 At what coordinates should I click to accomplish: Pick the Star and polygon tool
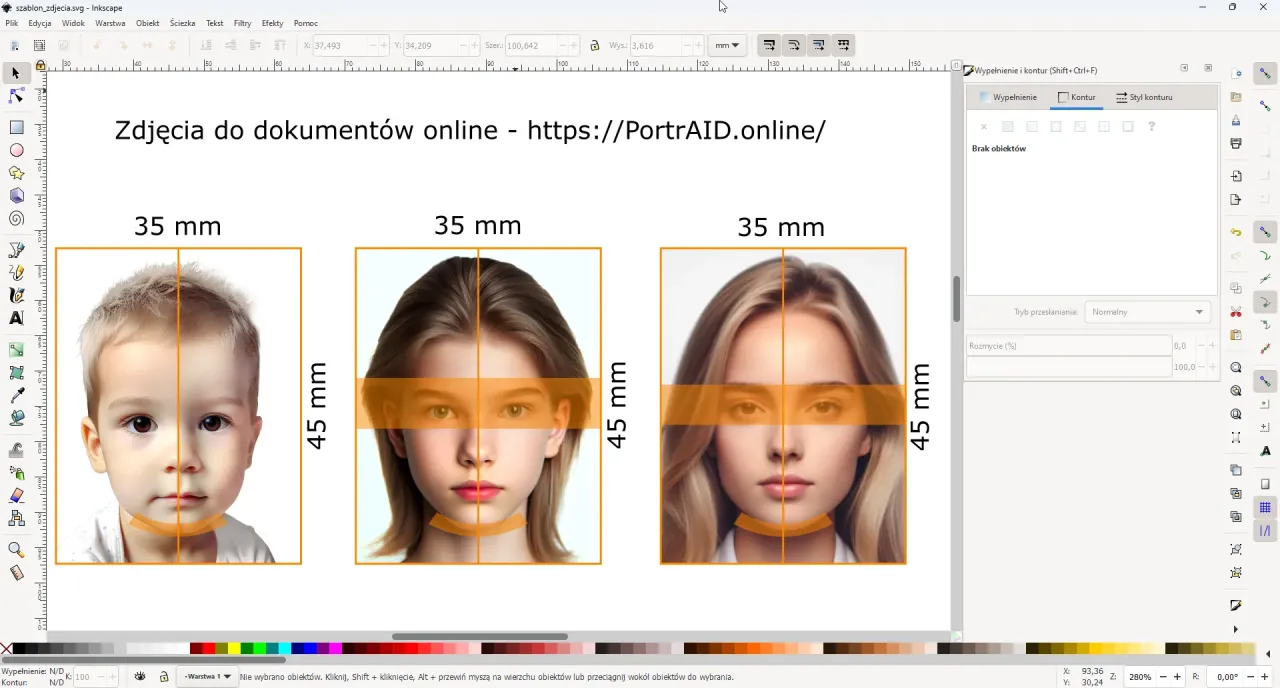click(x=16, y=173)
